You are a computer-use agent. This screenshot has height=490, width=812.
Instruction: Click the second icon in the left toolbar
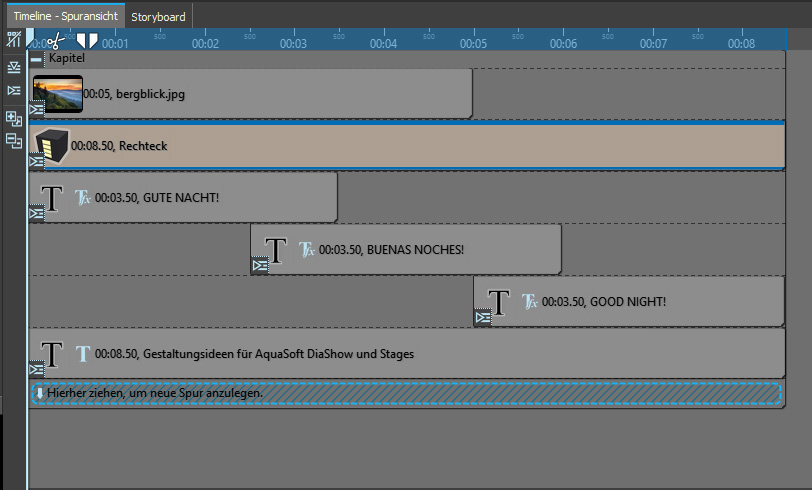13,67
